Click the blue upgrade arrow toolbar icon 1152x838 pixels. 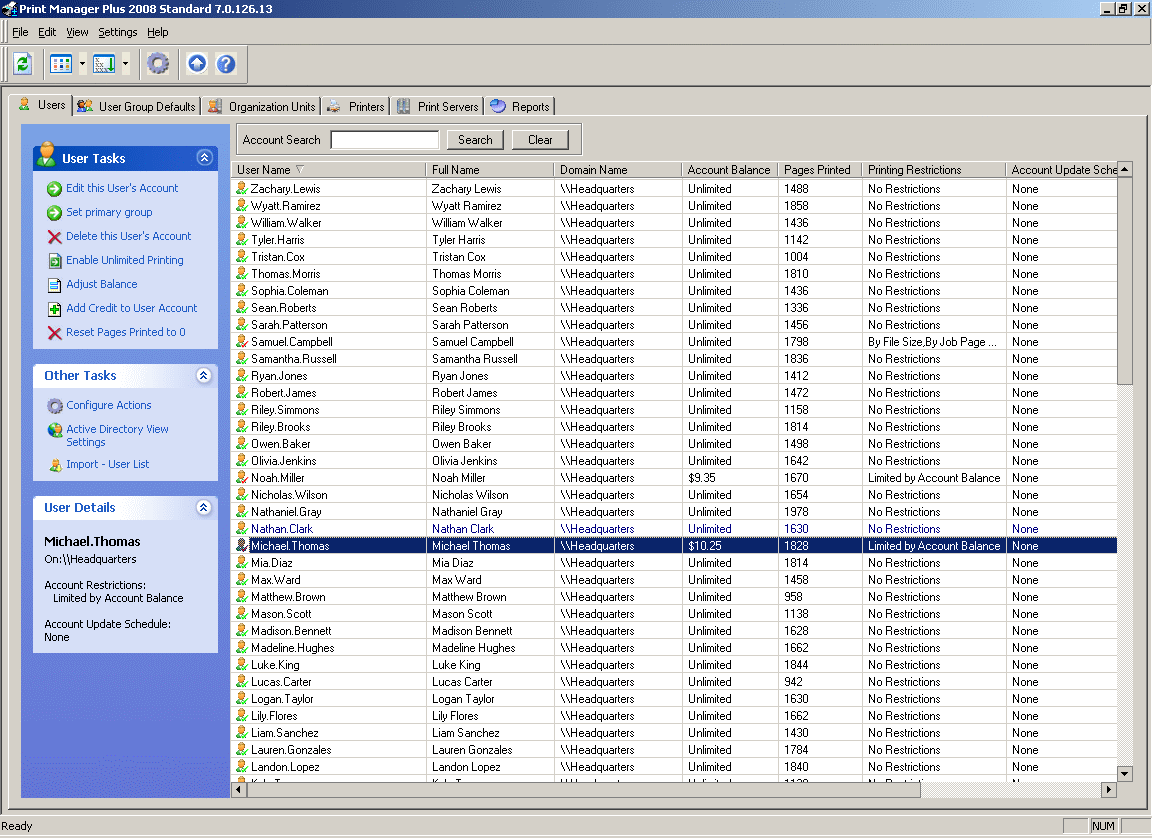click(x=195, y=64)
